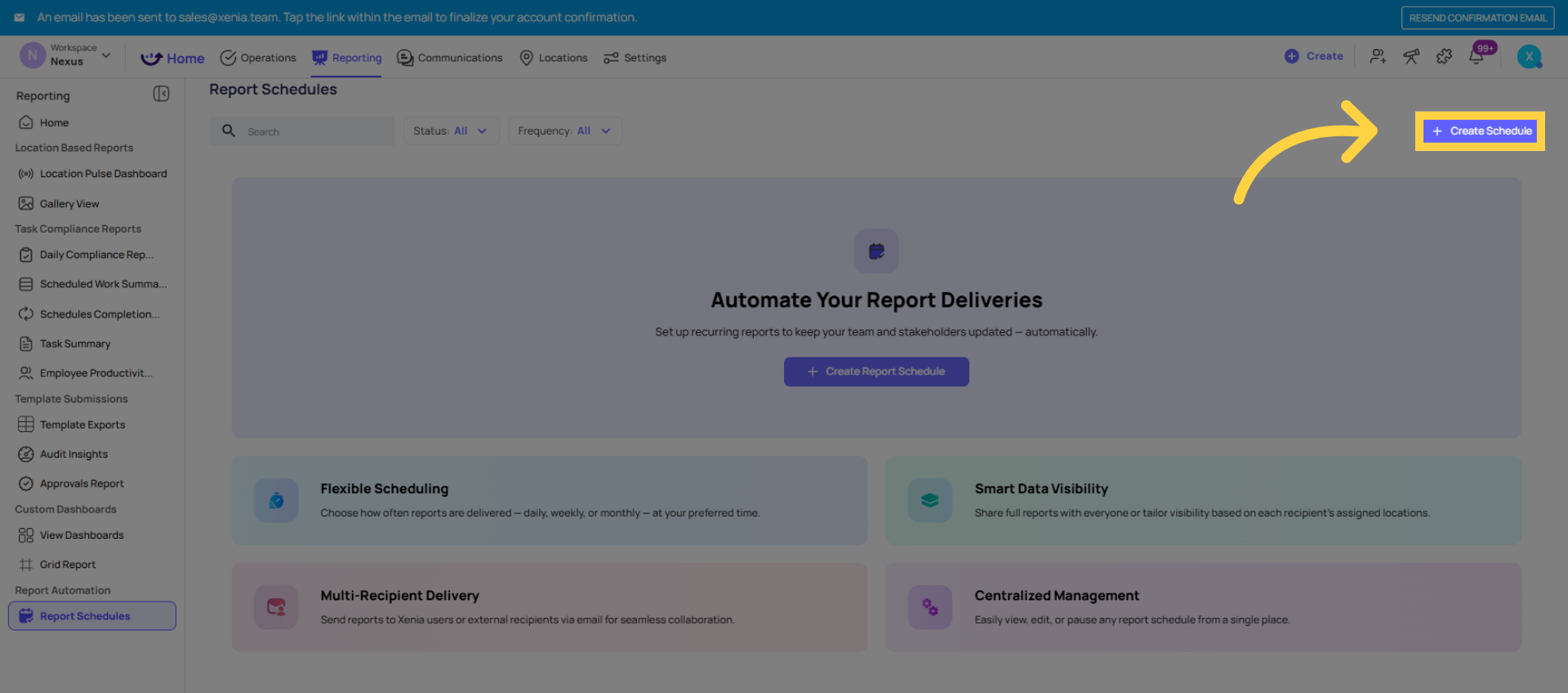The image size is (1568, 693).
Task: Click the Centralized Management gears icon
Action: click(x=930, y=607)
